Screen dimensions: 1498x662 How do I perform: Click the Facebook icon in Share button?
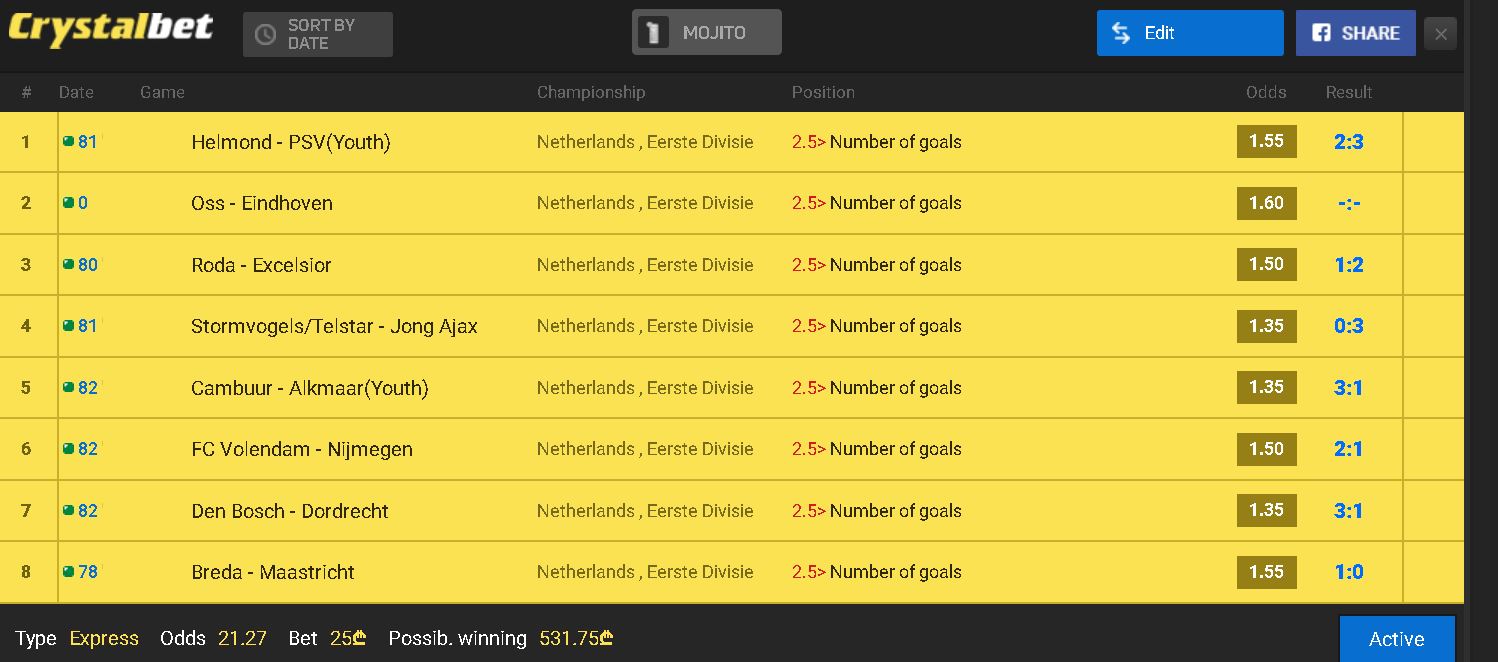pyautogui.click(x=1321, y=33)
